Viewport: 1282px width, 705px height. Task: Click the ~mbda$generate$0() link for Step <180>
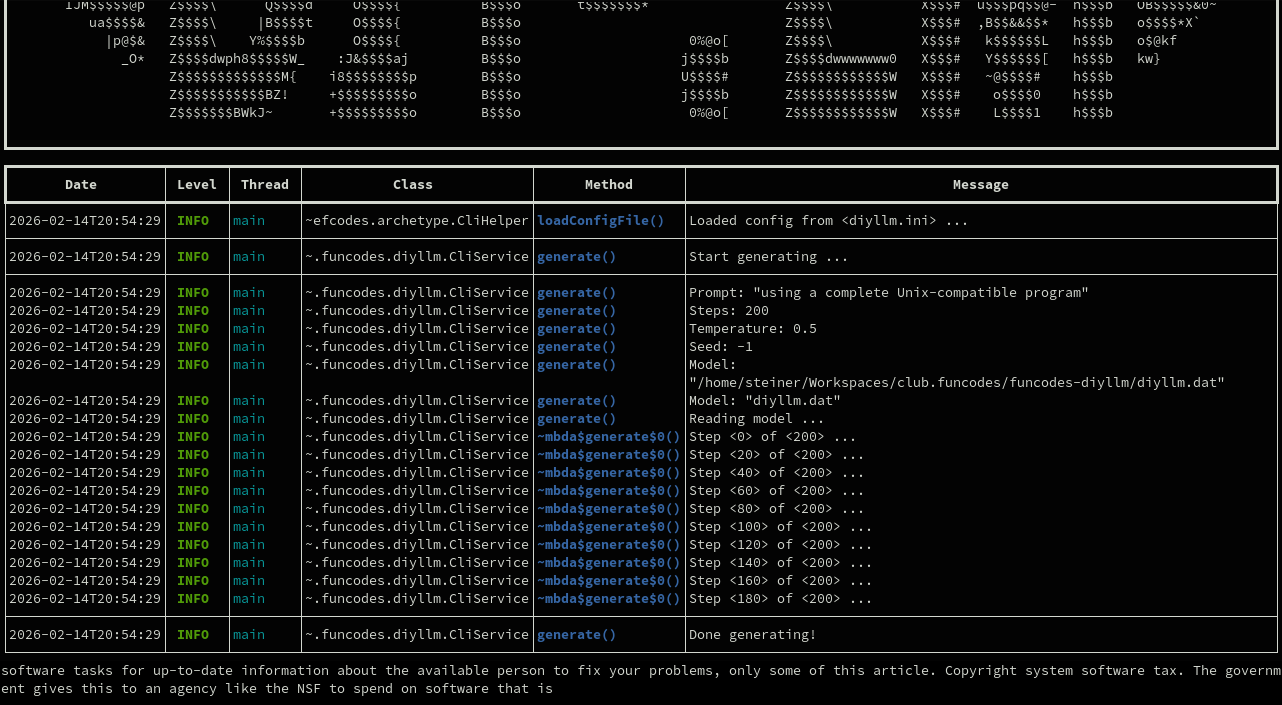coord(608,598)
